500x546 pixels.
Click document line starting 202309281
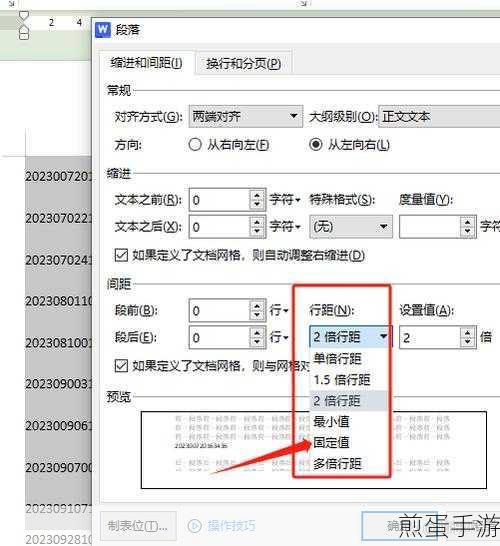pos(58,539)
